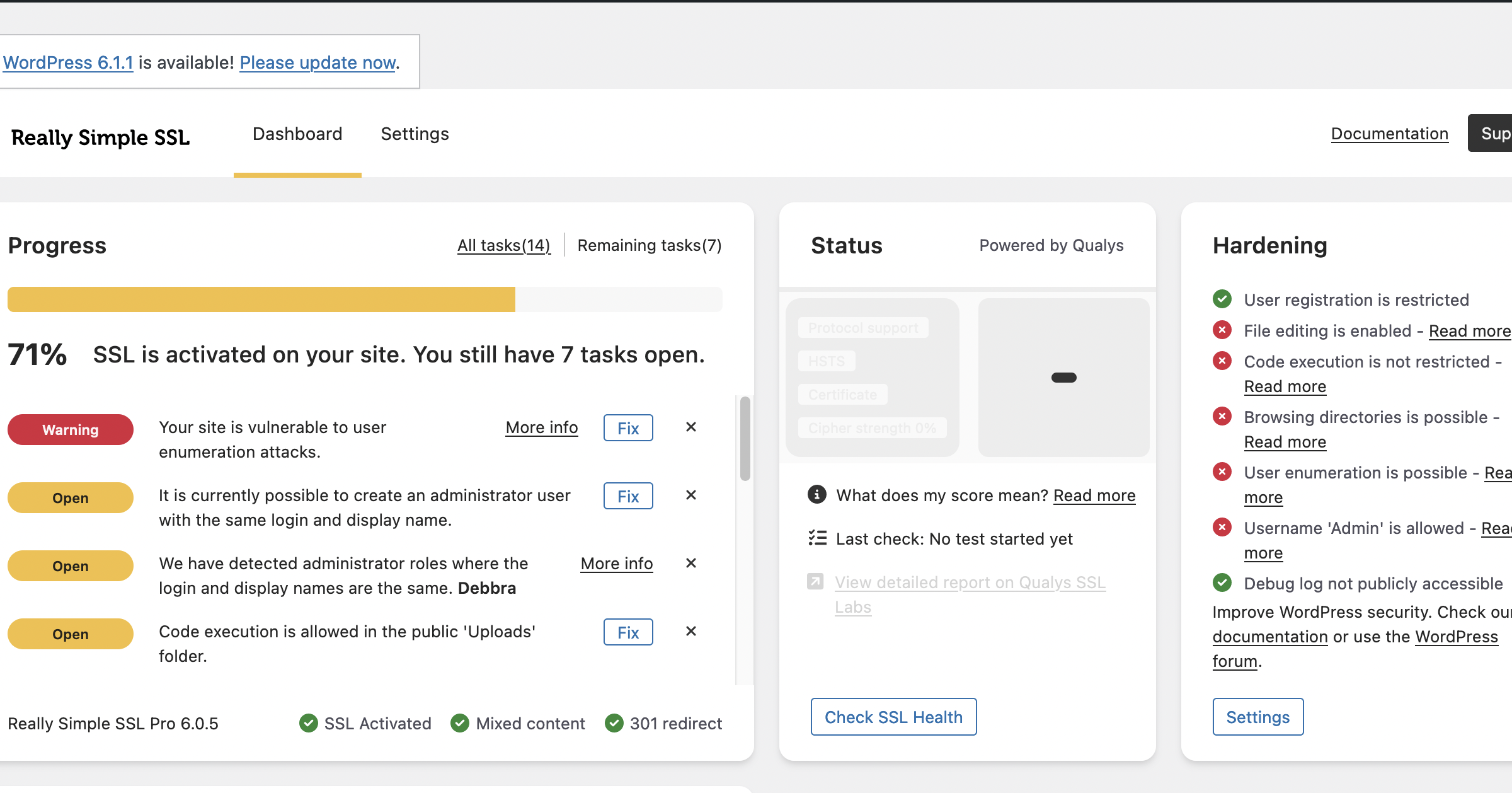The height and width of the screenshot is (793, 1512).
Task: Fix code execution in Uploads folder
Action: click(628, 632)
